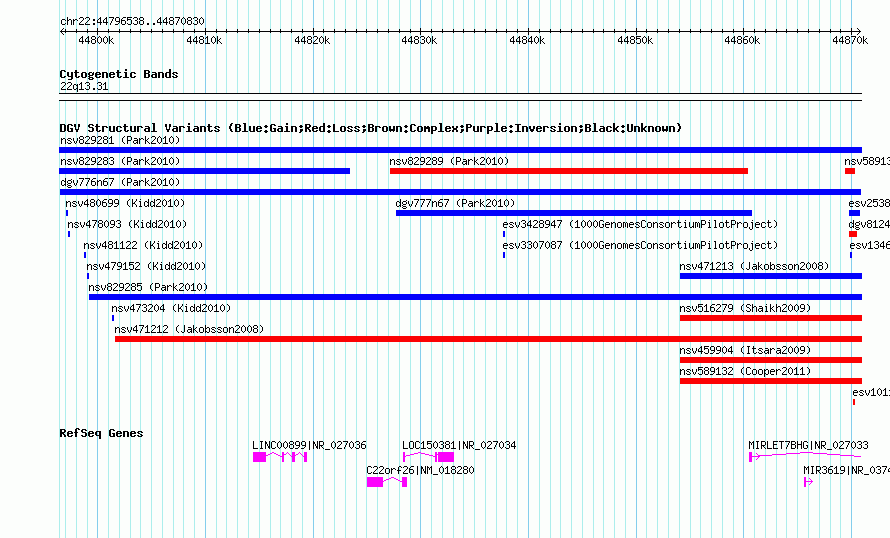The image size is (890, 538).
Task: Select the dgv776n67 (Park2010) blue bar
Action: point(460,192)
